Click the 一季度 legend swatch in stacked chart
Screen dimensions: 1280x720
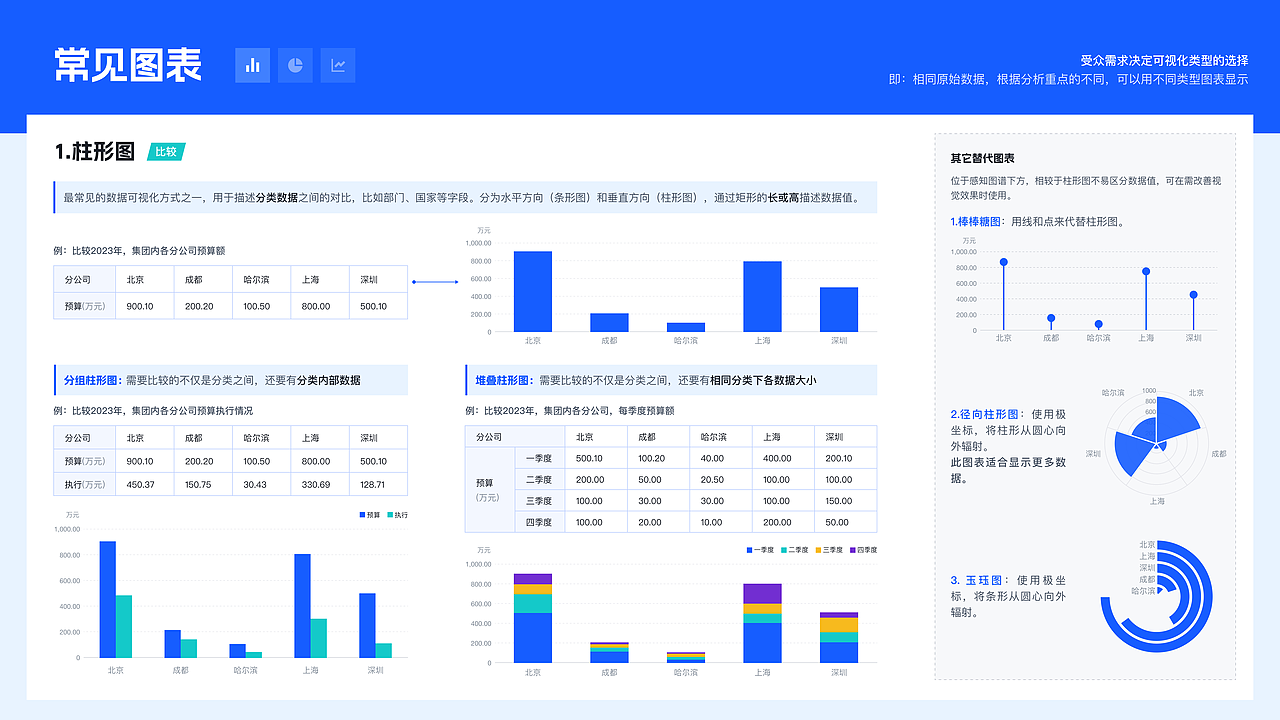[x=750, y=550]
